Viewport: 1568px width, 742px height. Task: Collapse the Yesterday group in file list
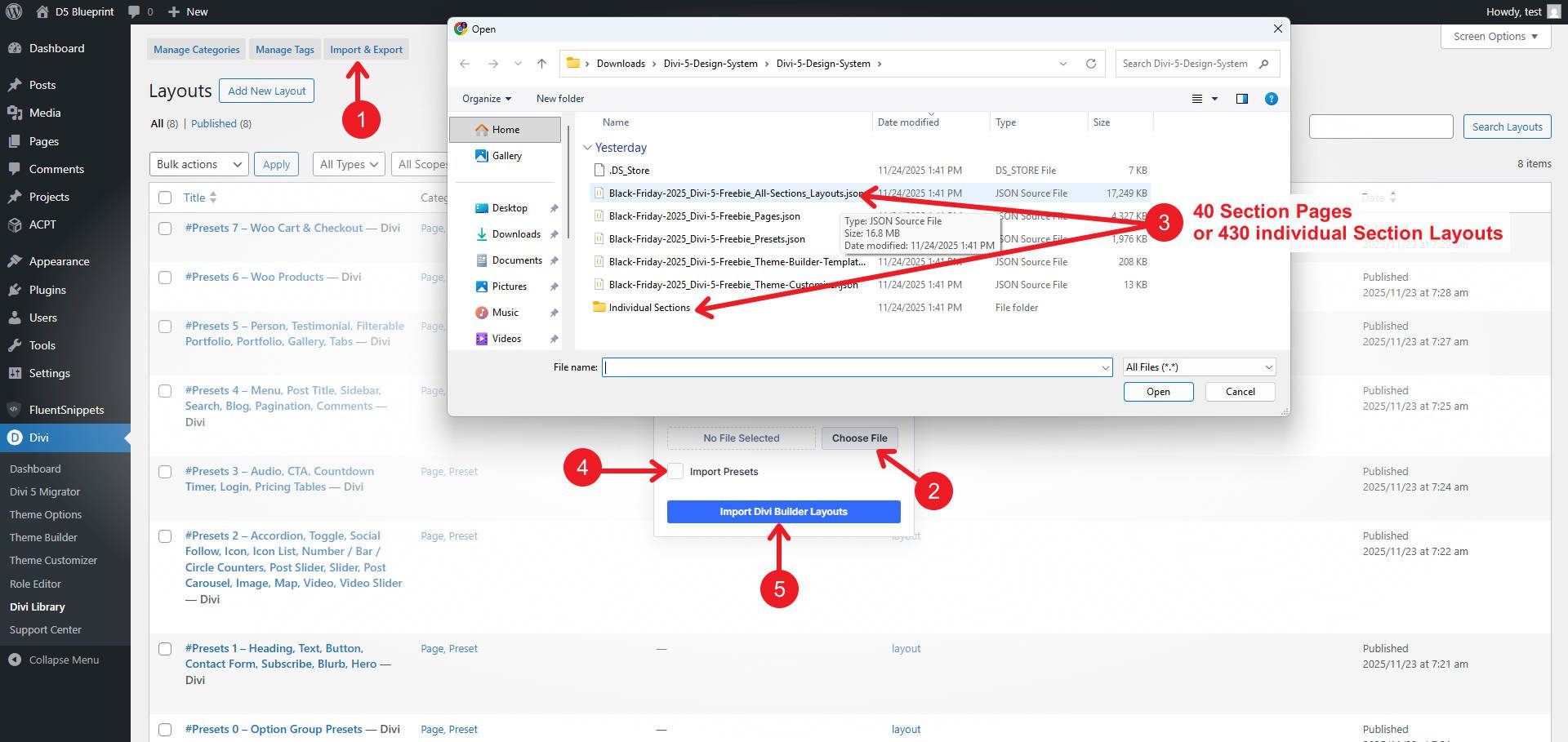click(589, 148)
